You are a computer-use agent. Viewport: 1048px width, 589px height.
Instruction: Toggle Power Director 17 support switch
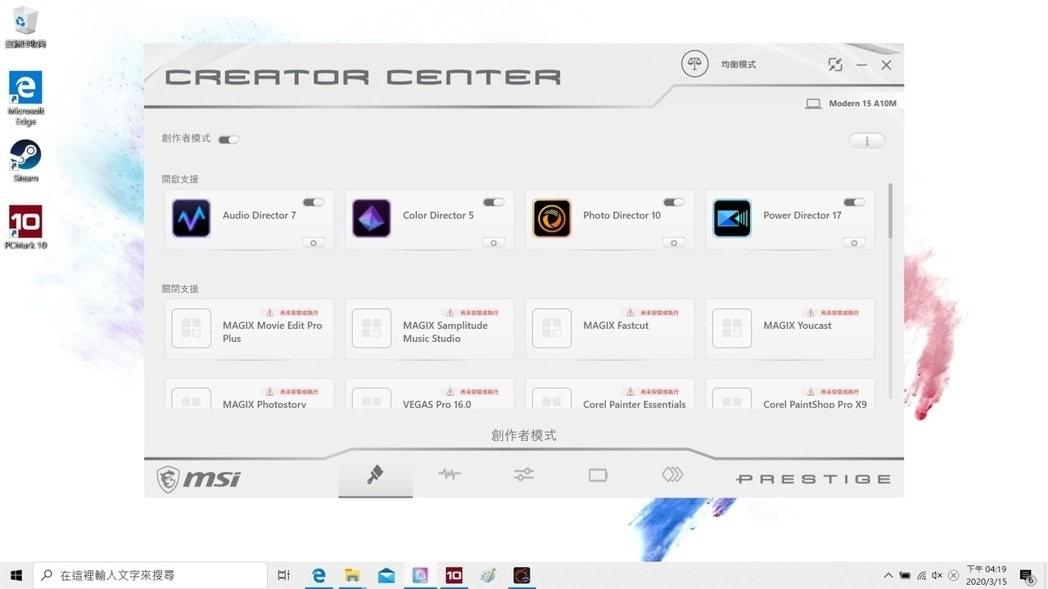(854, 202)
